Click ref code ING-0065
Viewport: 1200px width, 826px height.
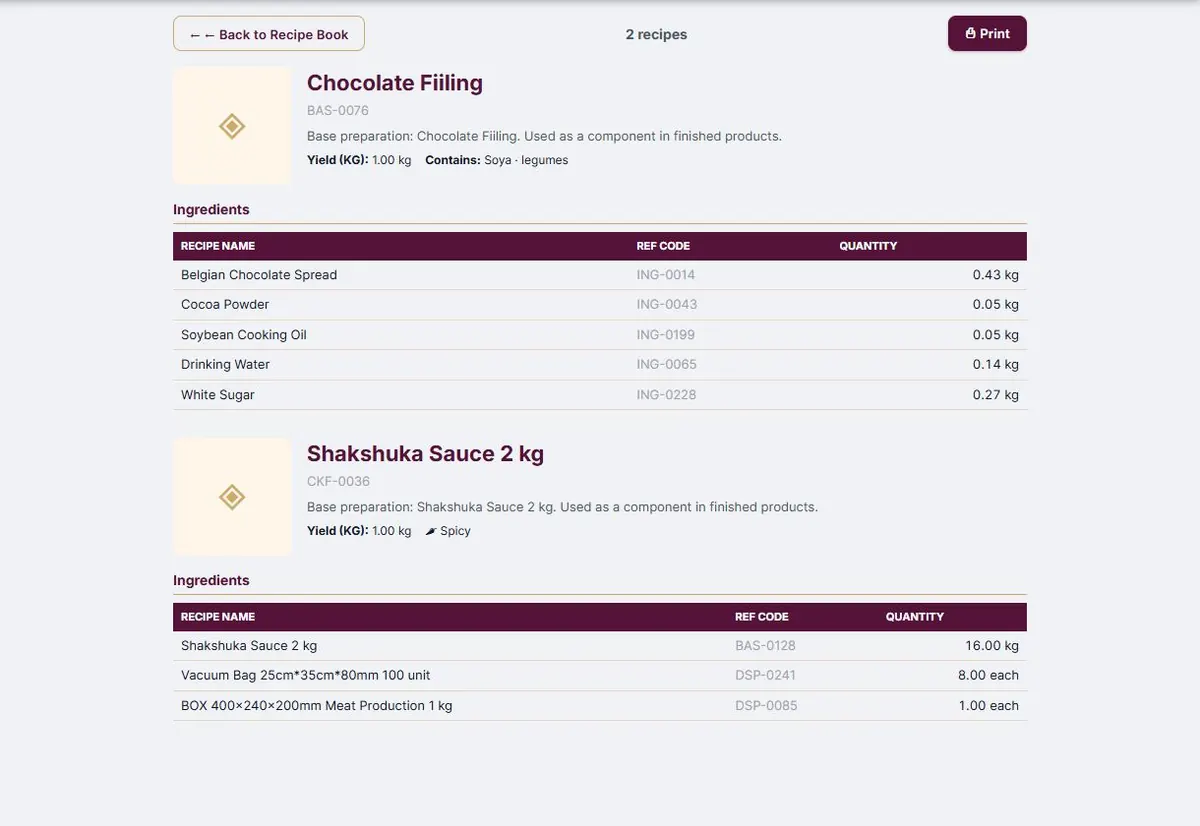tap(667, 364)
